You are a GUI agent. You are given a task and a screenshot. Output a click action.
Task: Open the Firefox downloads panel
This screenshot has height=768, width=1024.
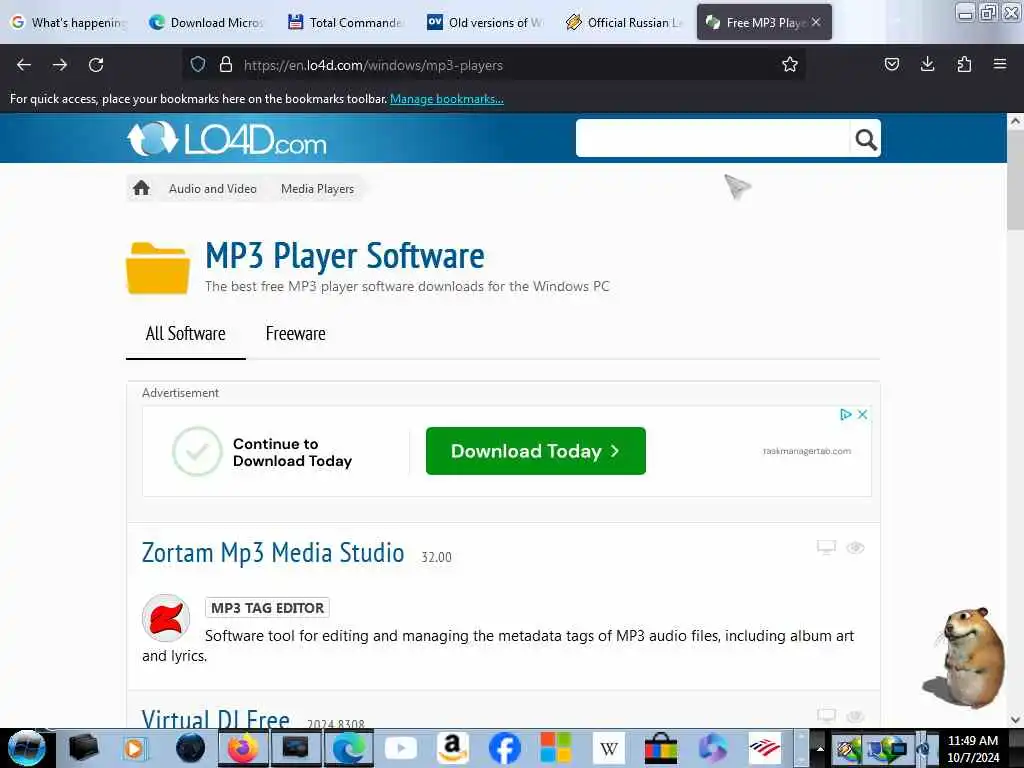tap(927, 64)
